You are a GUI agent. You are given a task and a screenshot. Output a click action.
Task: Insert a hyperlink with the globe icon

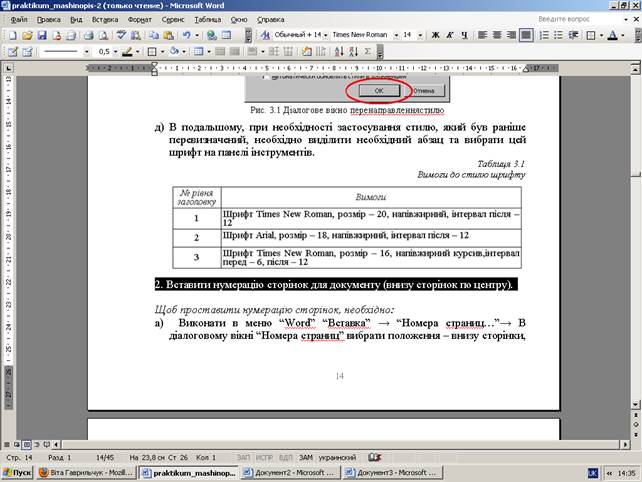tap(211, 35)
